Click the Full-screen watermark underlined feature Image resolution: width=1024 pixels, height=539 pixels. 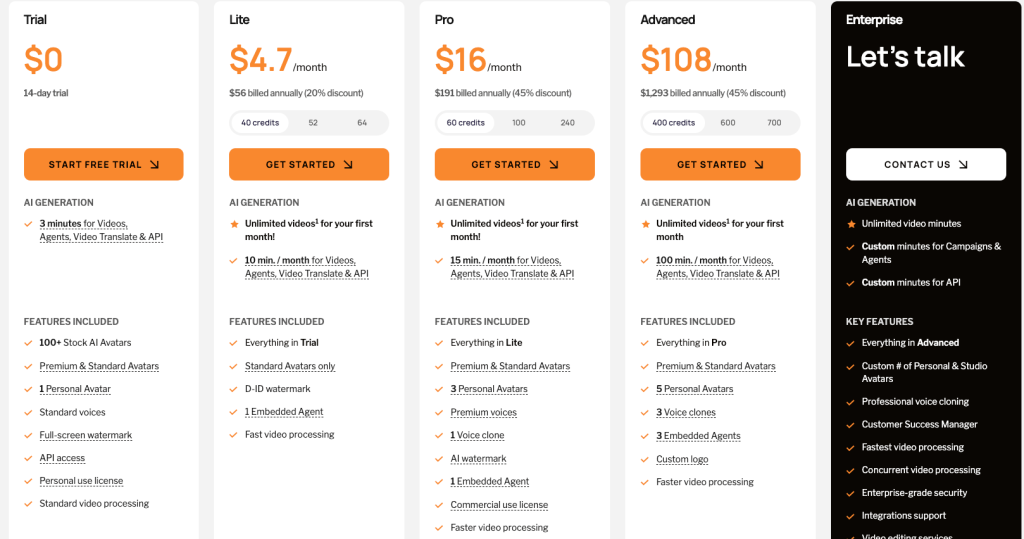[x=86, y=435]
